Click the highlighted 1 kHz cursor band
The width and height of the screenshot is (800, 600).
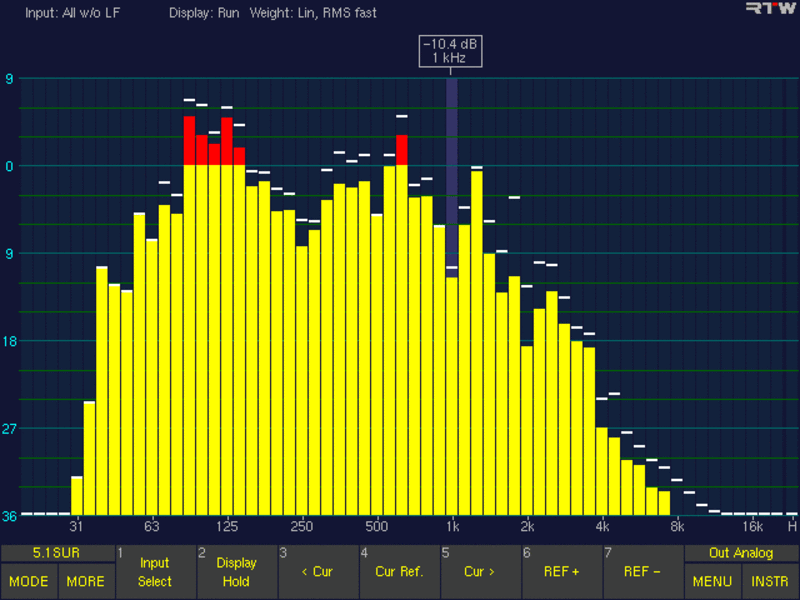pyautogui.click(x=452, y=178)
